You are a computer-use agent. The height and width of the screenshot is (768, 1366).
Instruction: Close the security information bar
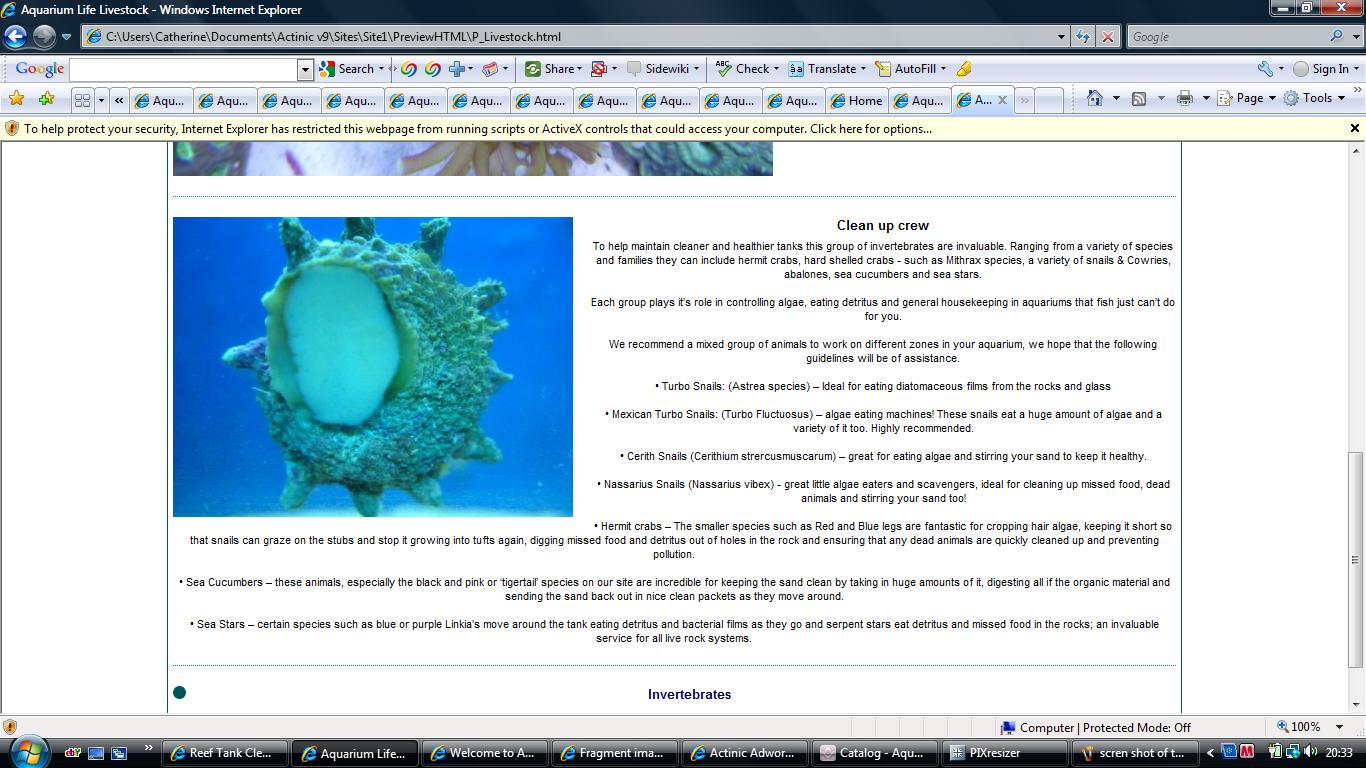[1355, 128]
